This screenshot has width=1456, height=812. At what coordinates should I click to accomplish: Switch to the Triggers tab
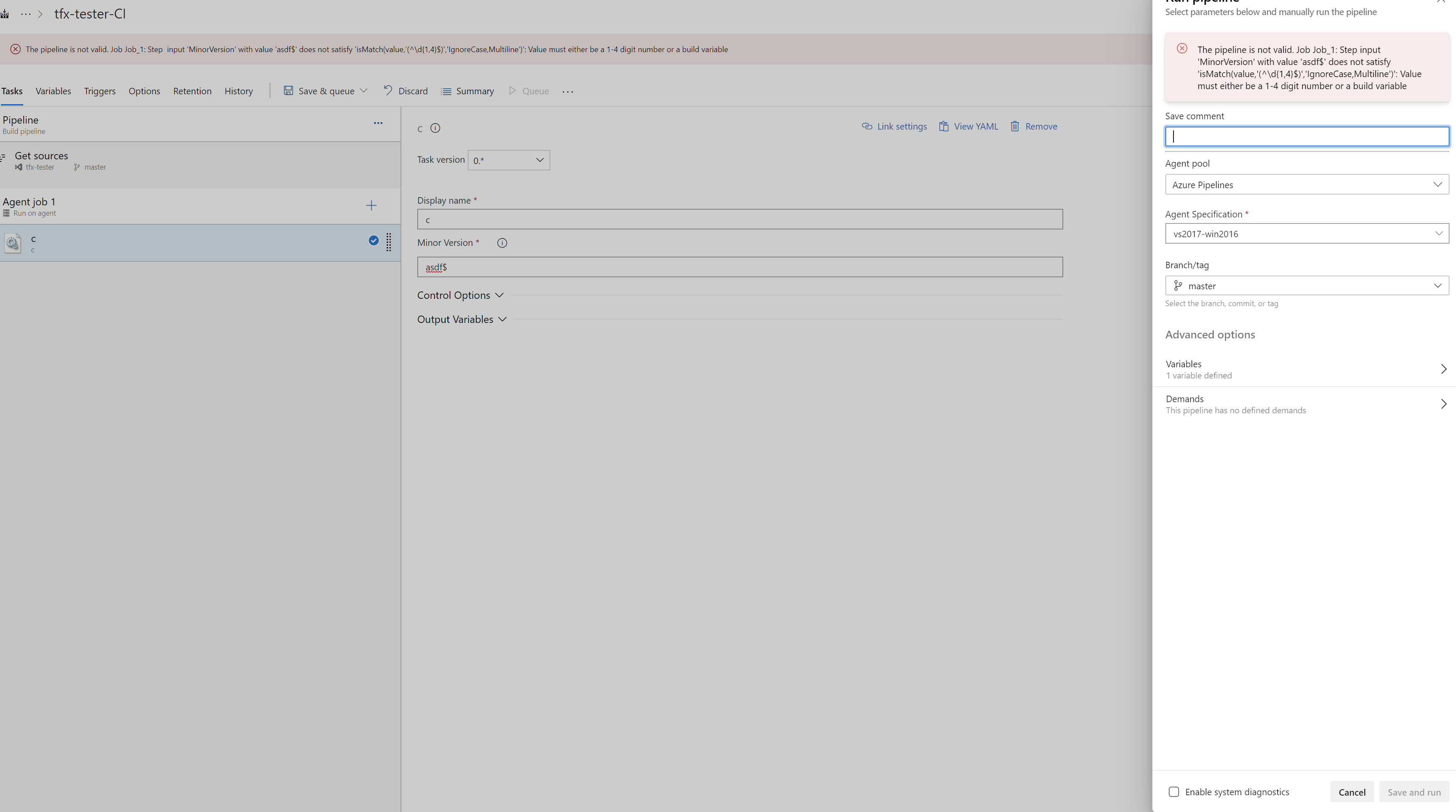(99, 92)
